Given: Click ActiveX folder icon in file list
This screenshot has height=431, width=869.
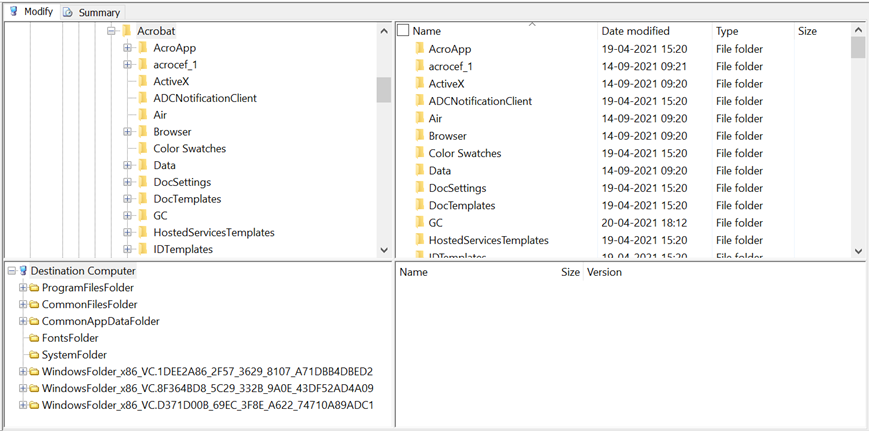Looking at the screenshot, I should coord(420,84).
